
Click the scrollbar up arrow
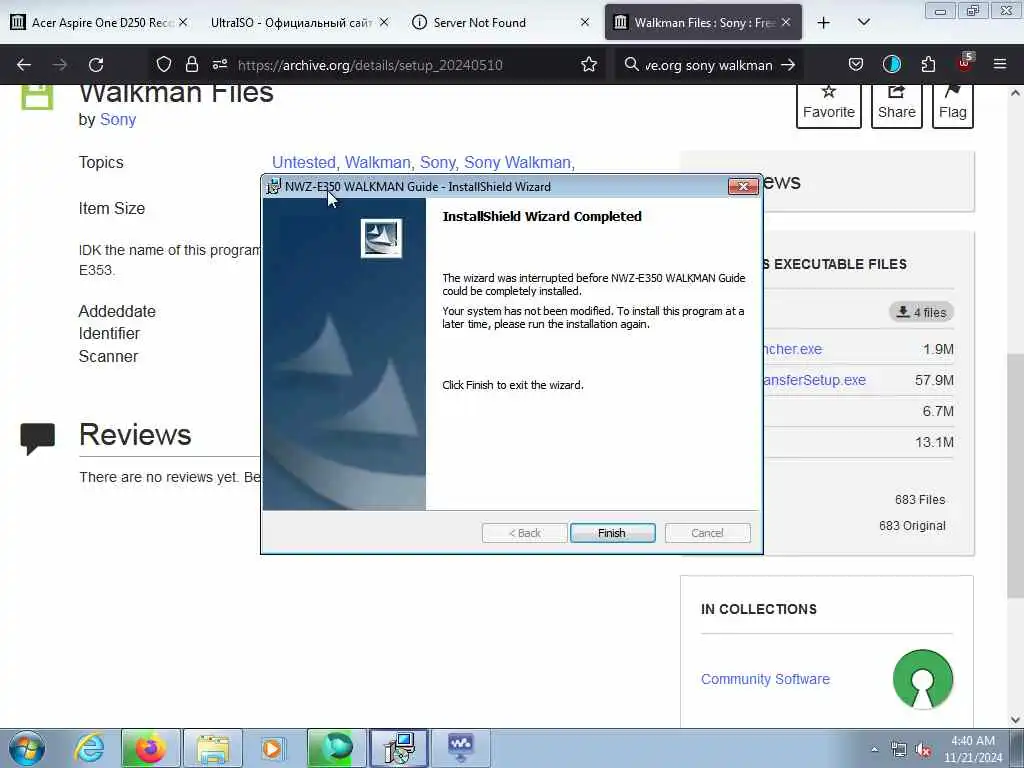1015,93
